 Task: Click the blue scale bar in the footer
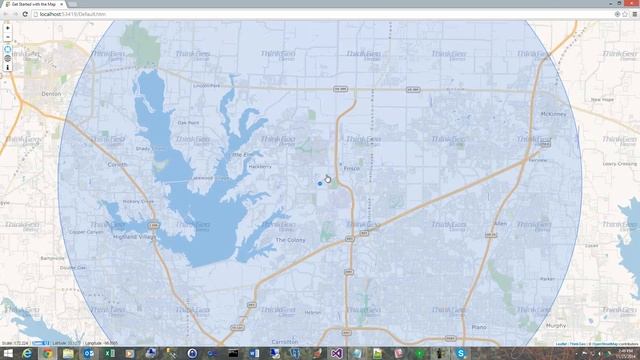[40, 343]
